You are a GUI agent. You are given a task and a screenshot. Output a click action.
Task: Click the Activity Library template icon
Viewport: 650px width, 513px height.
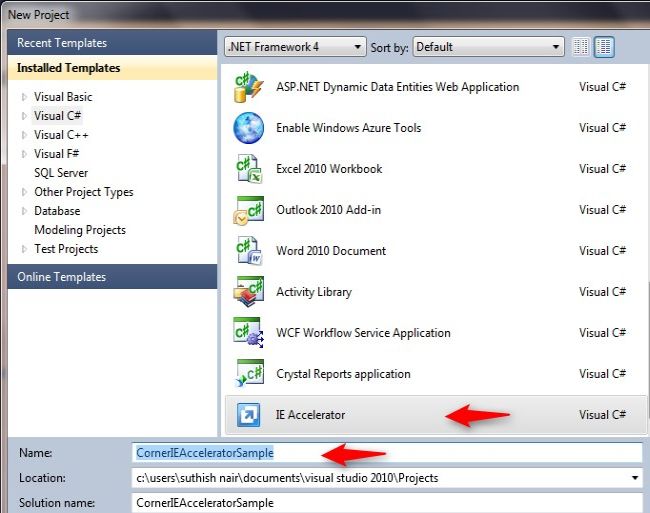[248, 292]
